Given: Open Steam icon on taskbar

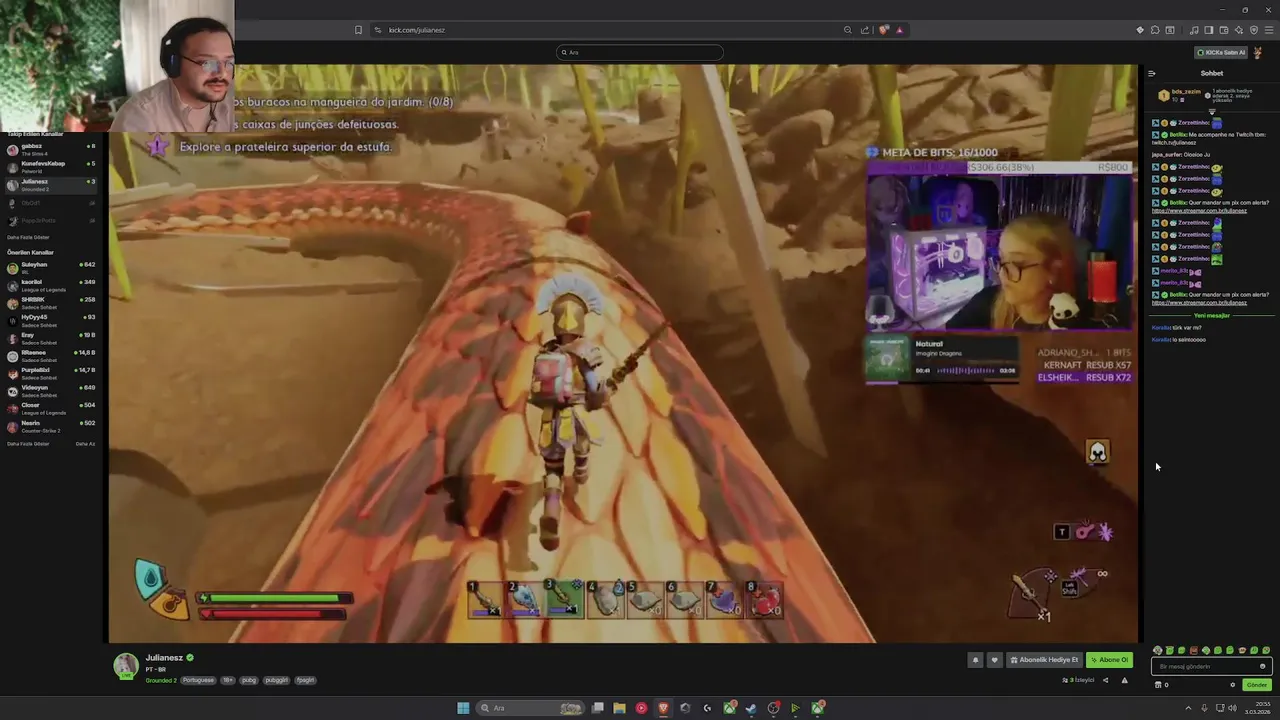Looking at the screenshot, I should click(x=751, y=708).
